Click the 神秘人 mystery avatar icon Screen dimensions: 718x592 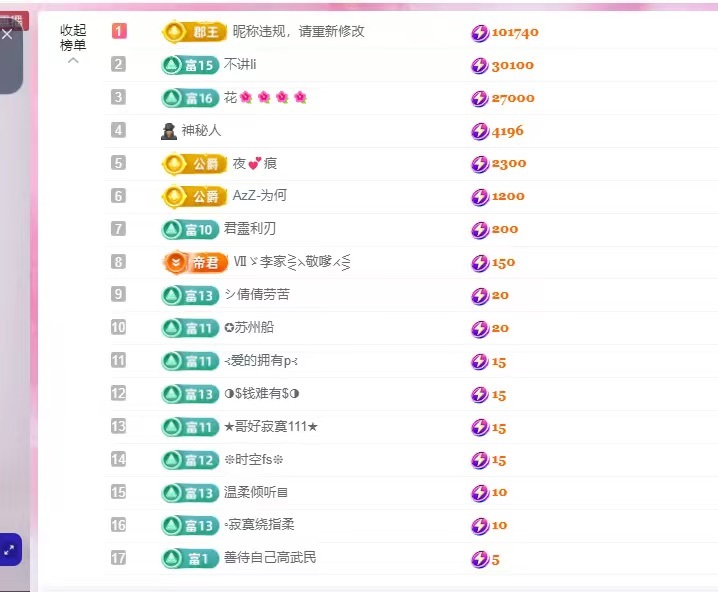pos(169,130)
